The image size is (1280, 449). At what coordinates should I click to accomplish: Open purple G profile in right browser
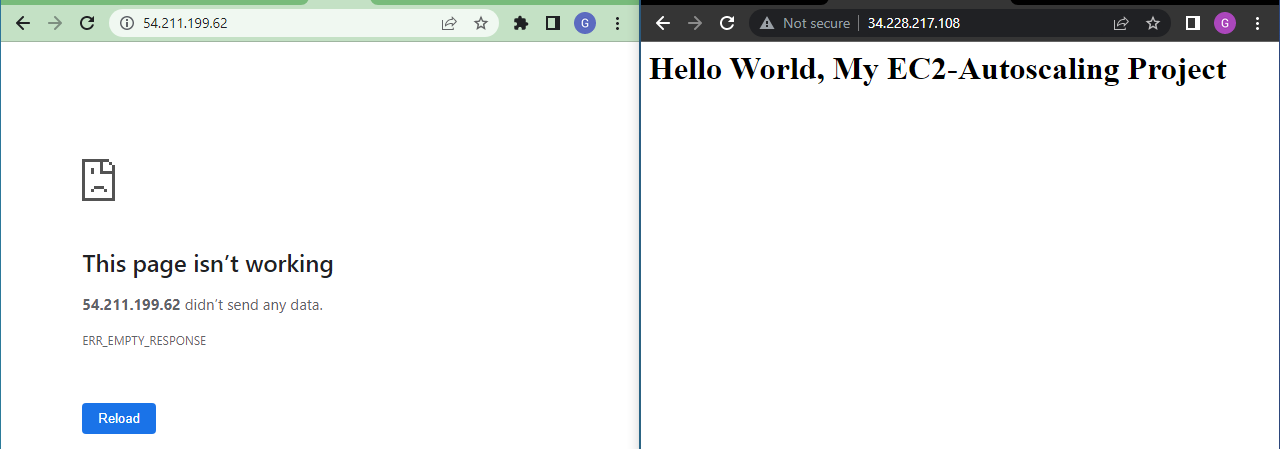[1225, 23]
